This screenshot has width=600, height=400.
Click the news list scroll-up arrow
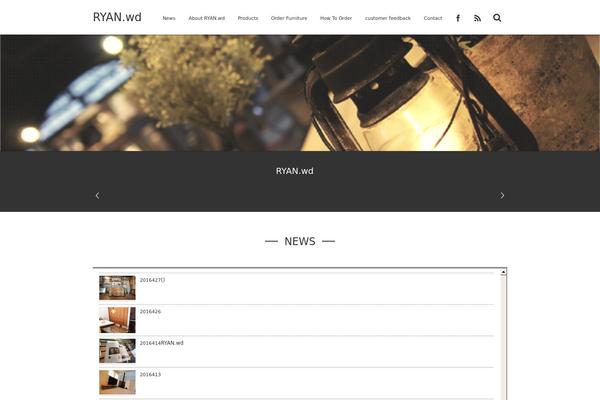(x=503, y=272)
